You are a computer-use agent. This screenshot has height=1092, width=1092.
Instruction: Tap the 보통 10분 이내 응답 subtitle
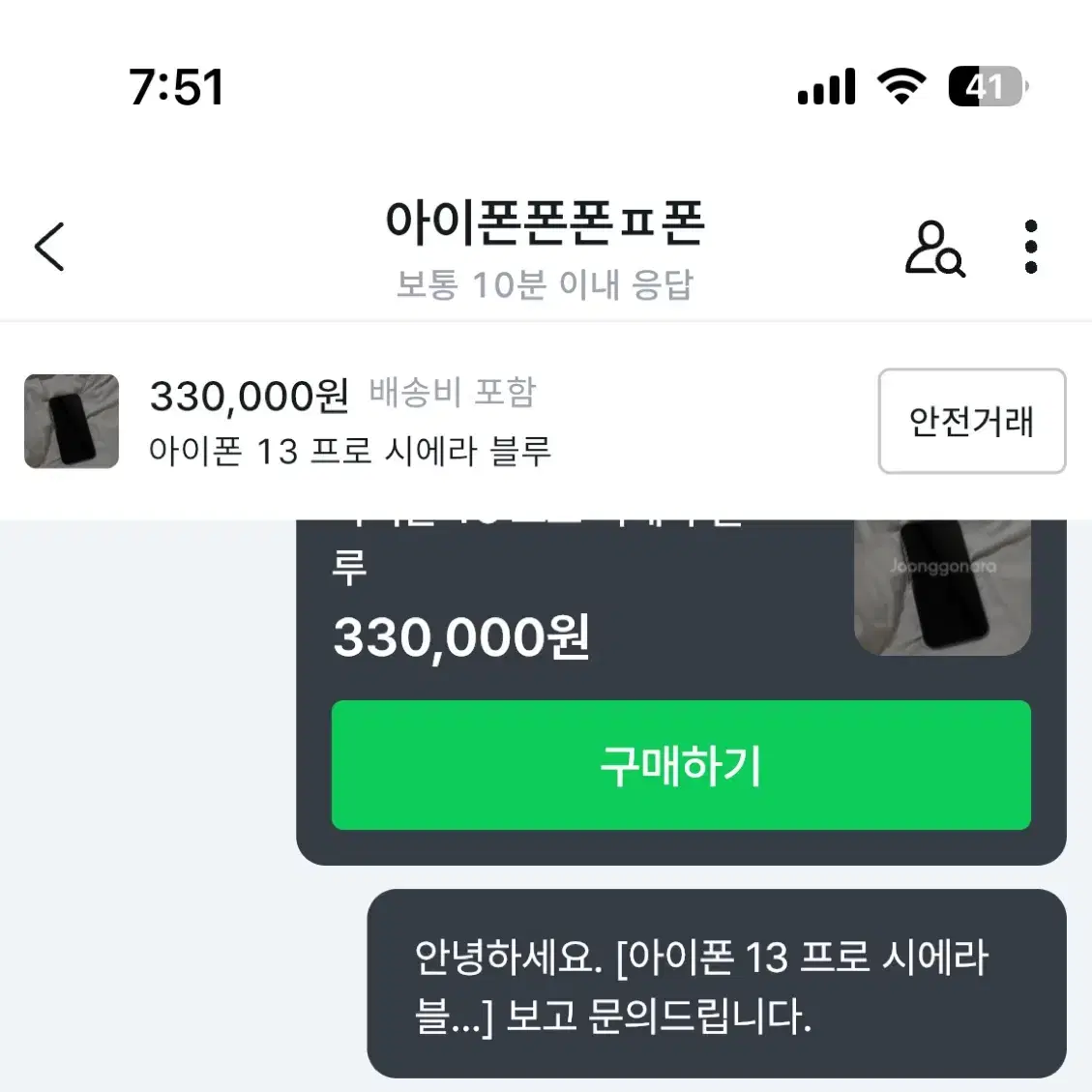(545, 285)
